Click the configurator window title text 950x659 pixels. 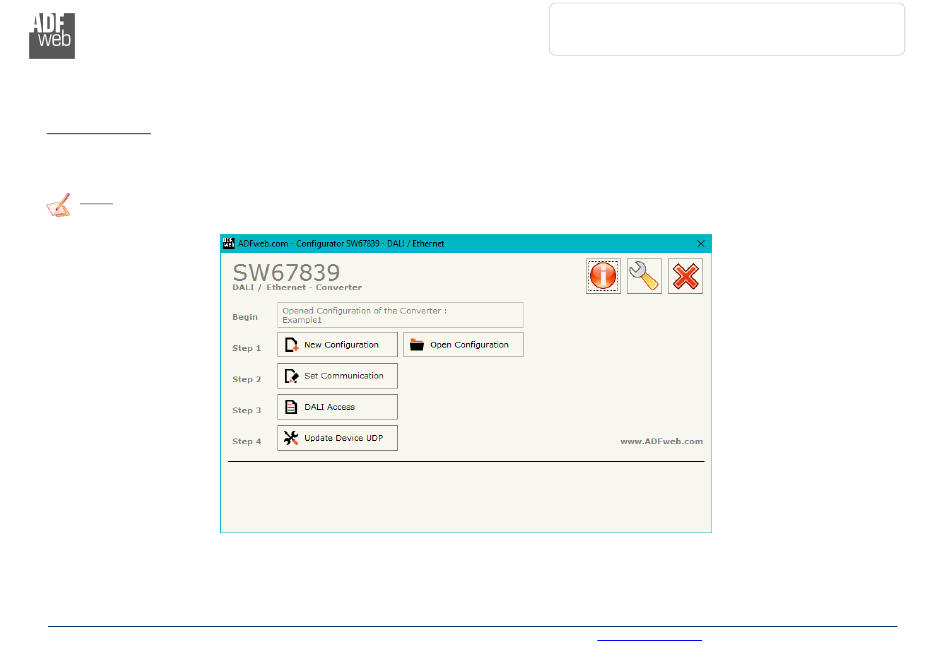pyautogui.click(x=341, y=243)
